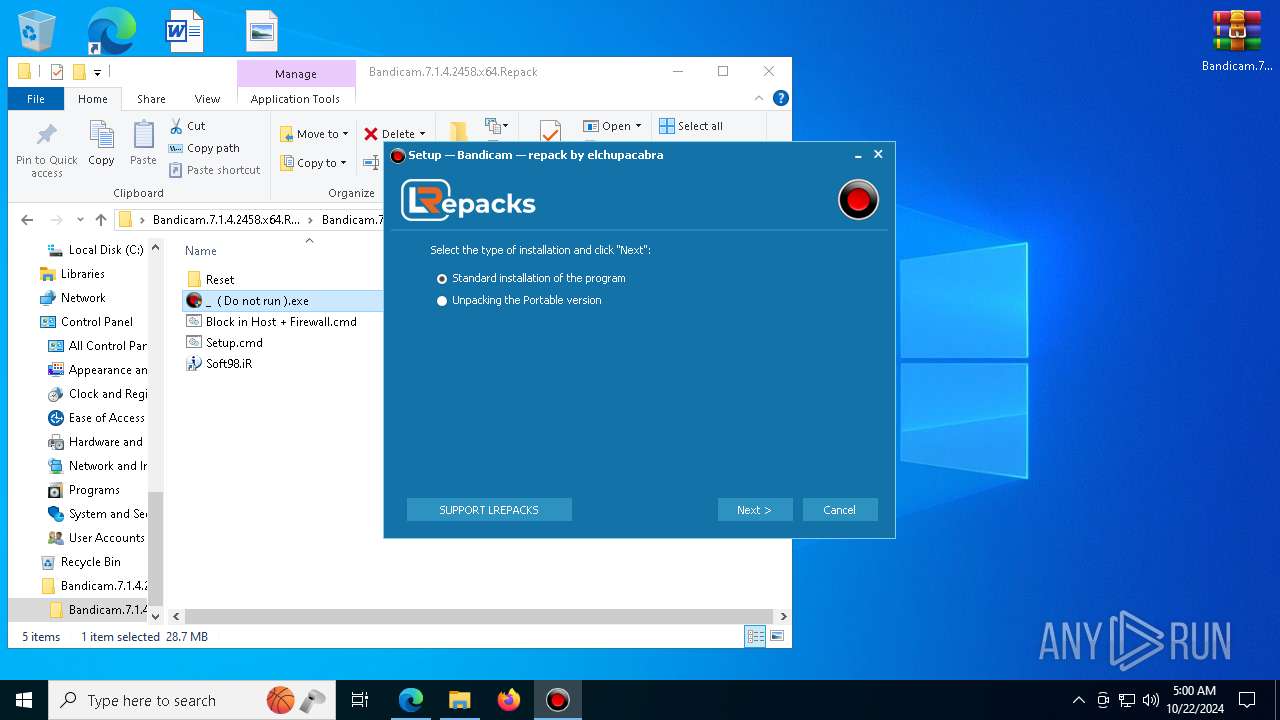Select Unpacking the Portable version option
1280x720 pixels.
point(519,300)
